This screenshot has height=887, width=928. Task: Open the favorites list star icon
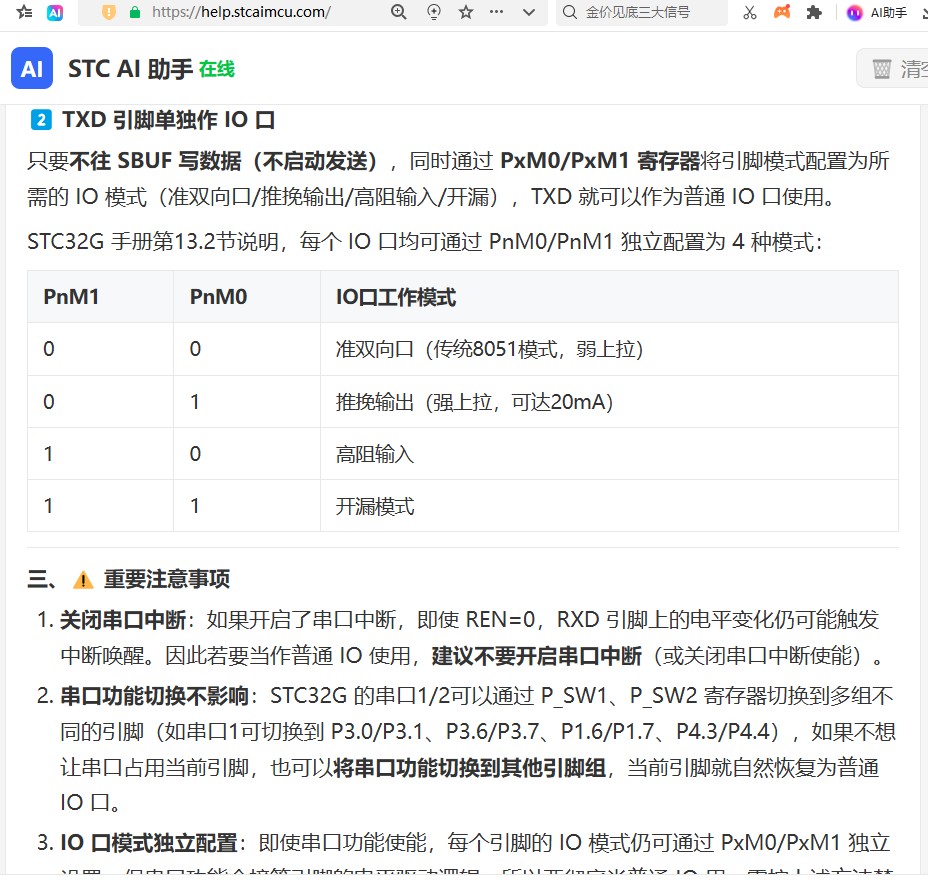pyautogui.click(x=24, y=12)
